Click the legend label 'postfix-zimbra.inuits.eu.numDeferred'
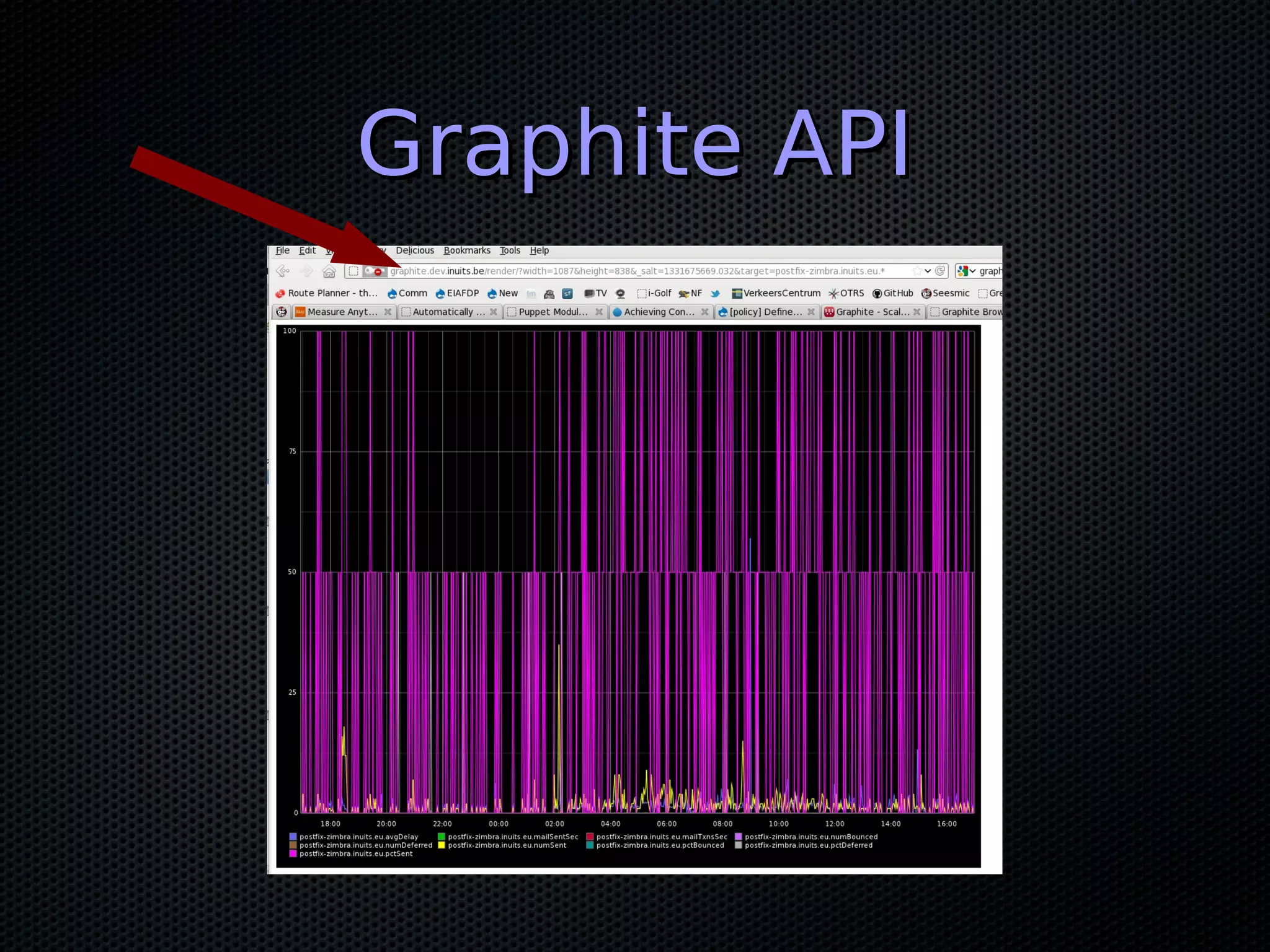 [x=366, y=845]
